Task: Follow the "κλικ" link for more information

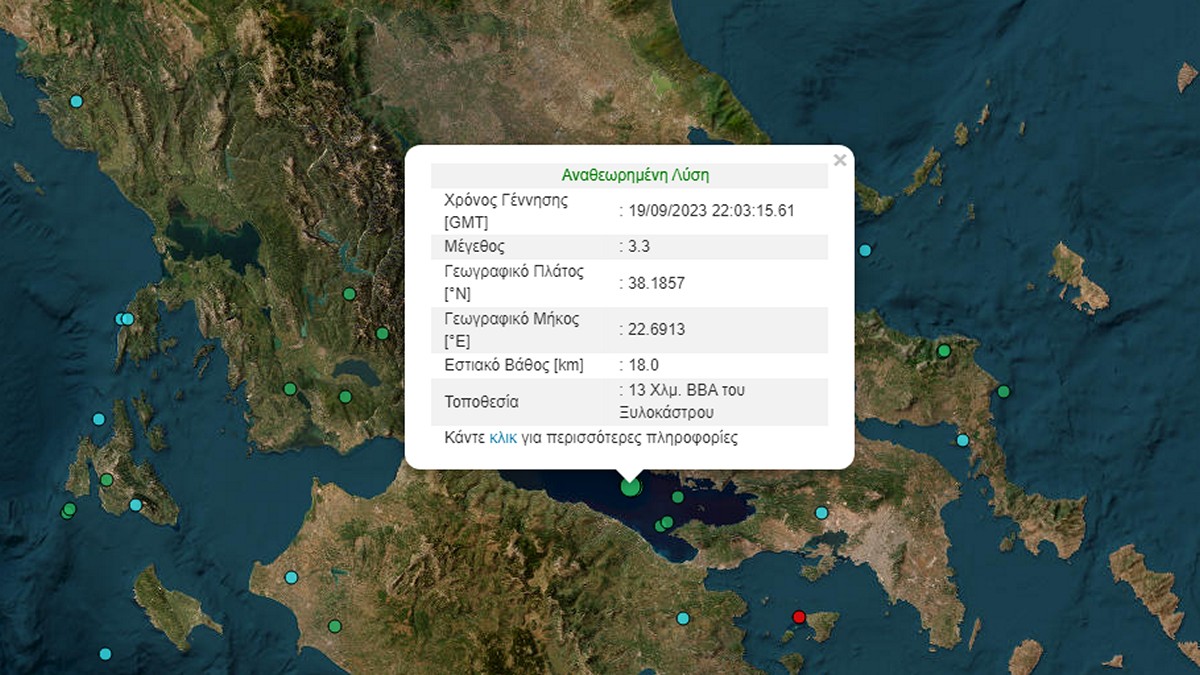Action: coord(503,438)
